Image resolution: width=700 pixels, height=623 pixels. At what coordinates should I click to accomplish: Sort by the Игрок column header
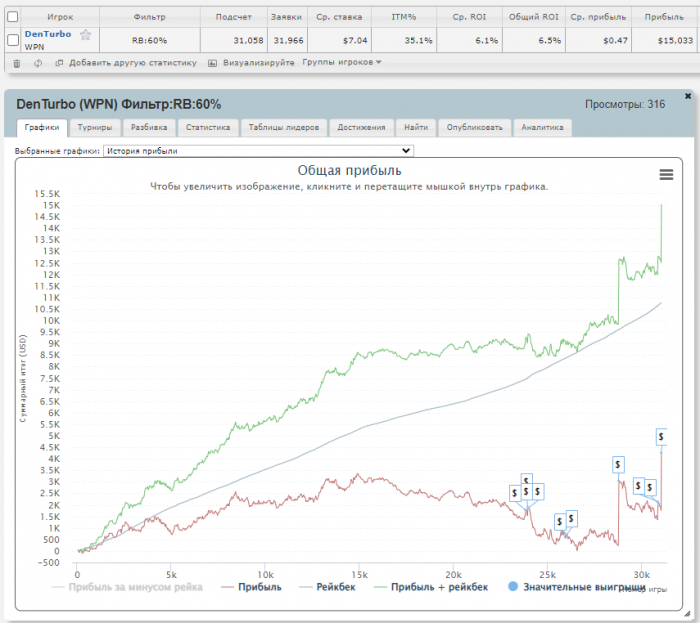60,17
